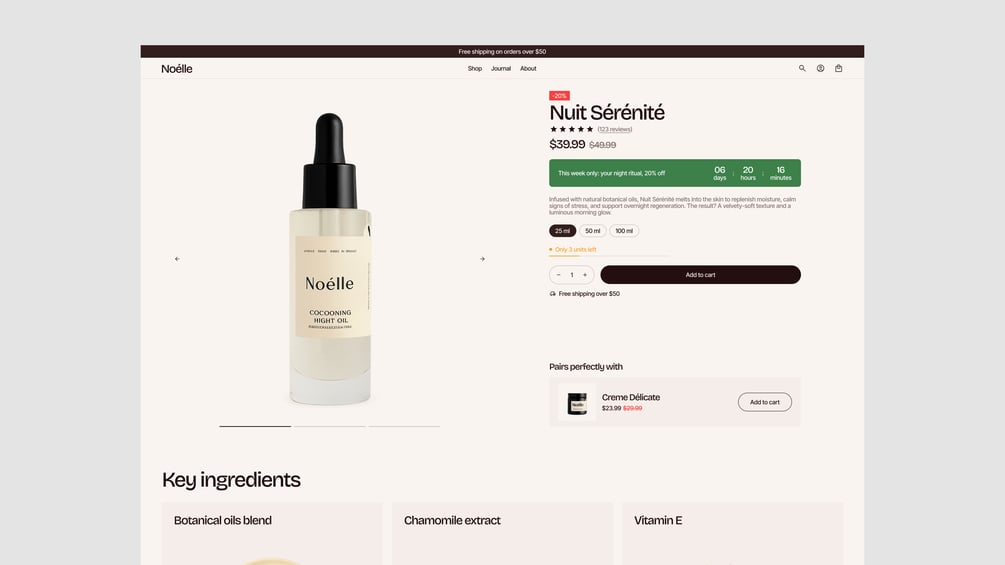
Task: Decrease quantity with the minus button
Action: click(x=558, y=275)
